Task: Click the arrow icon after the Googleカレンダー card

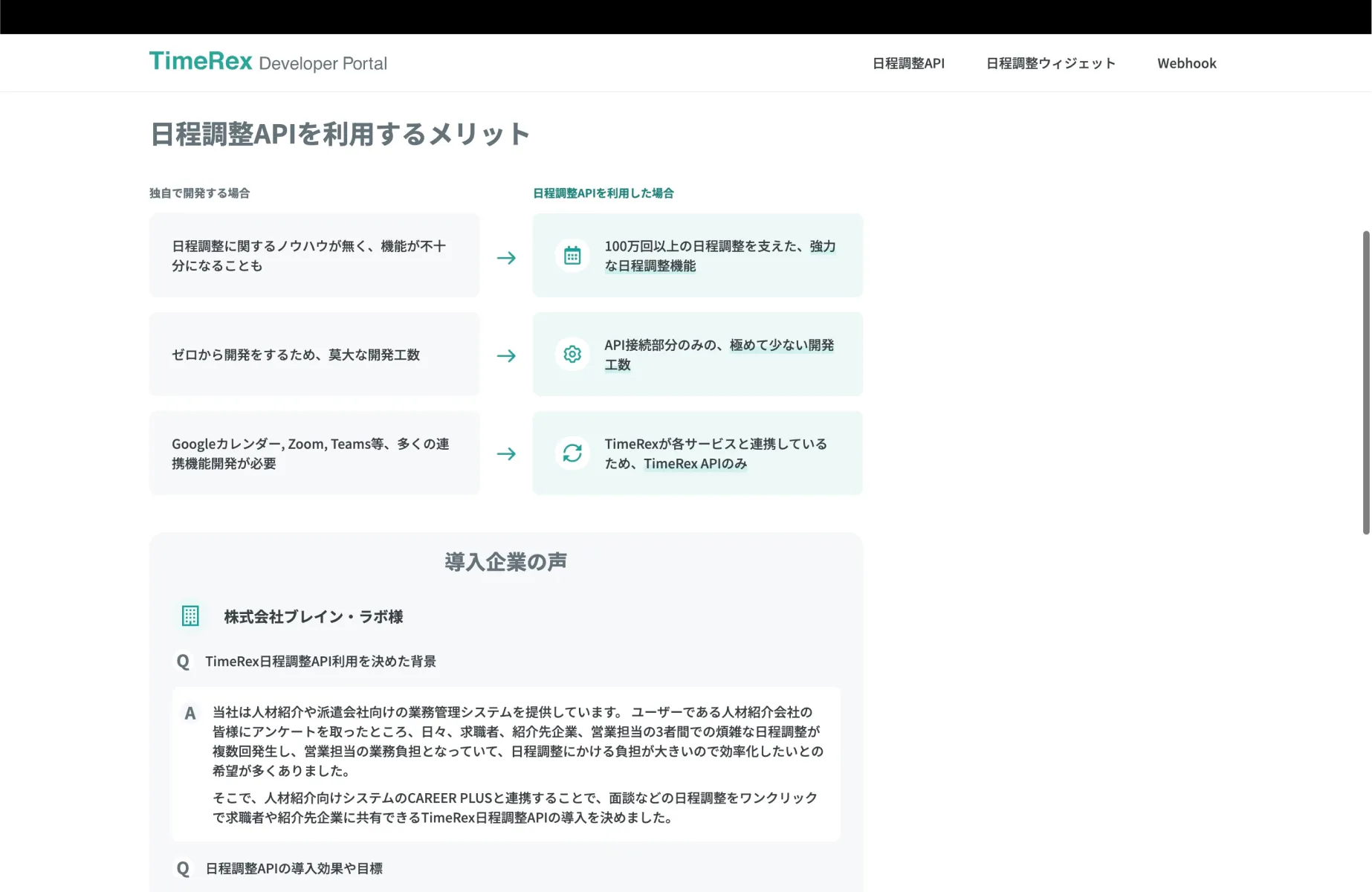Action: coord(506,453)
